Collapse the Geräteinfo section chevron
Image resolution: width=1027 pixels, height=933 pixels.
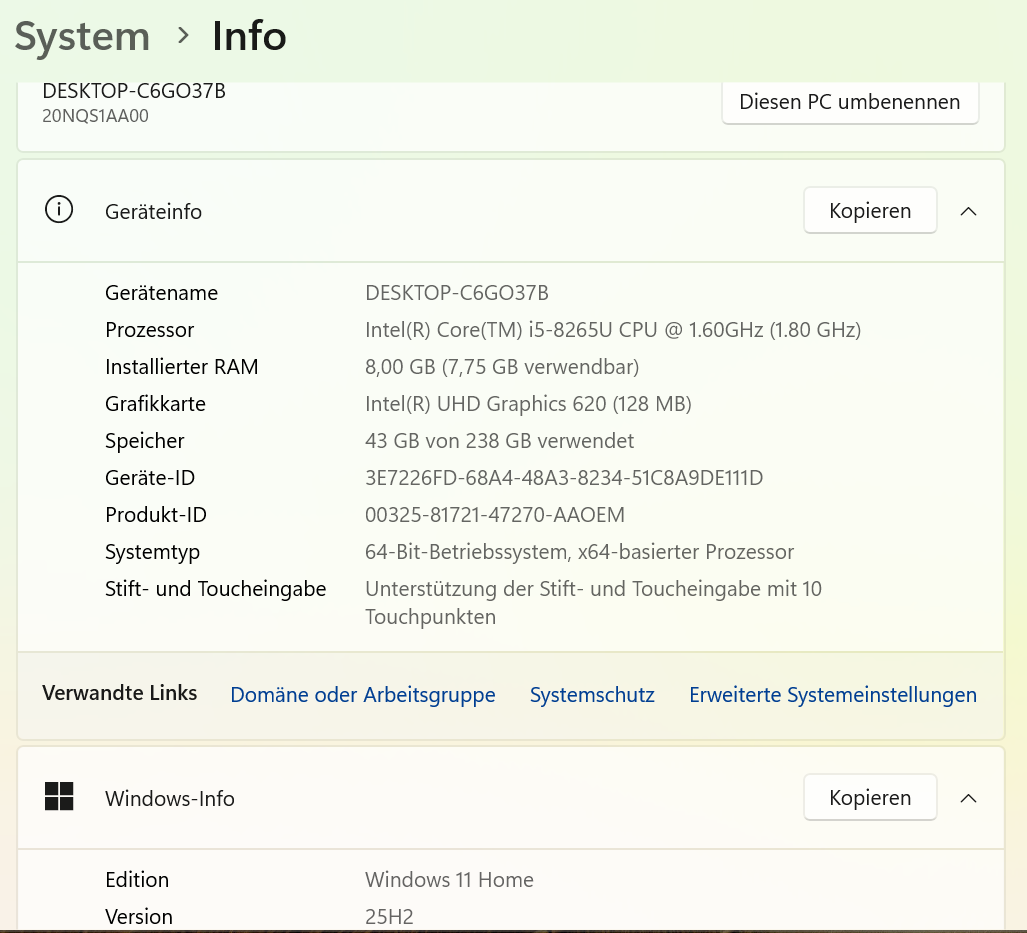click(x=968, y=211)
